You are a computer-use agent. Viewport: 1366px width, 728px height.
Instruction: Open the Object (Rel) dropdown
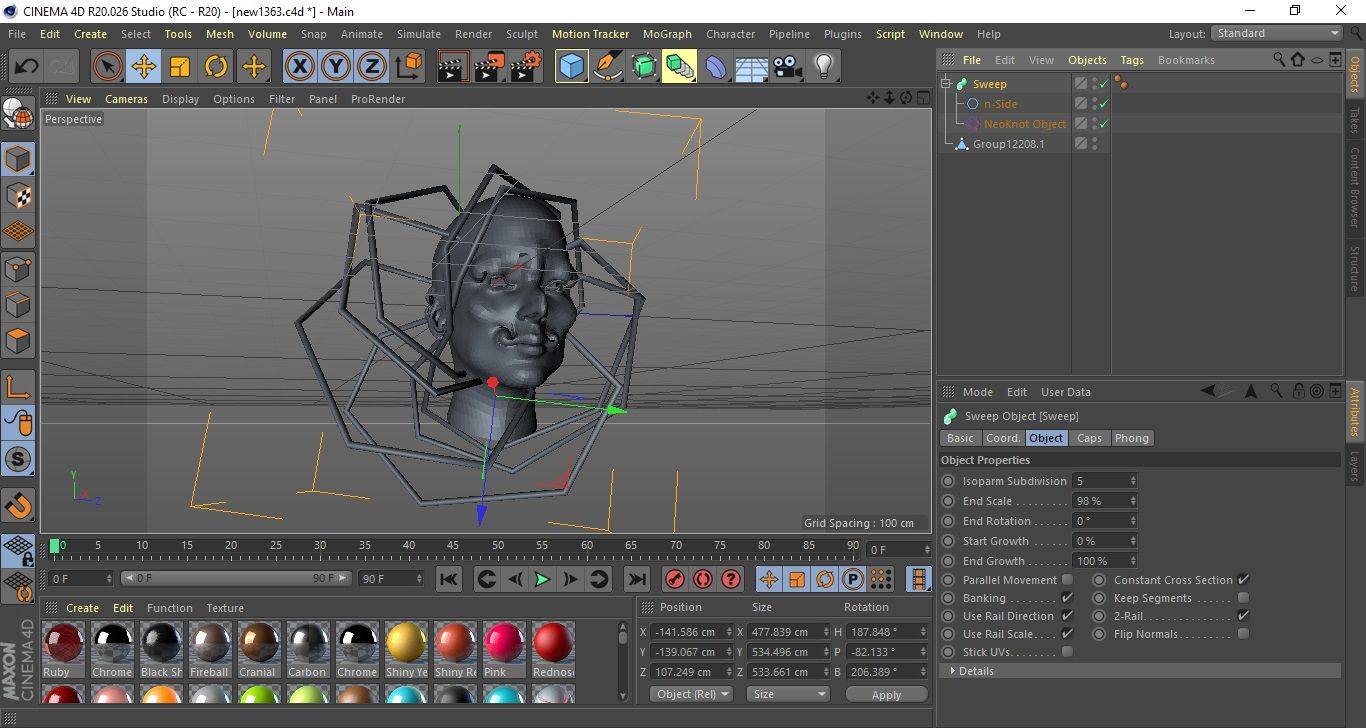[691, 694]
